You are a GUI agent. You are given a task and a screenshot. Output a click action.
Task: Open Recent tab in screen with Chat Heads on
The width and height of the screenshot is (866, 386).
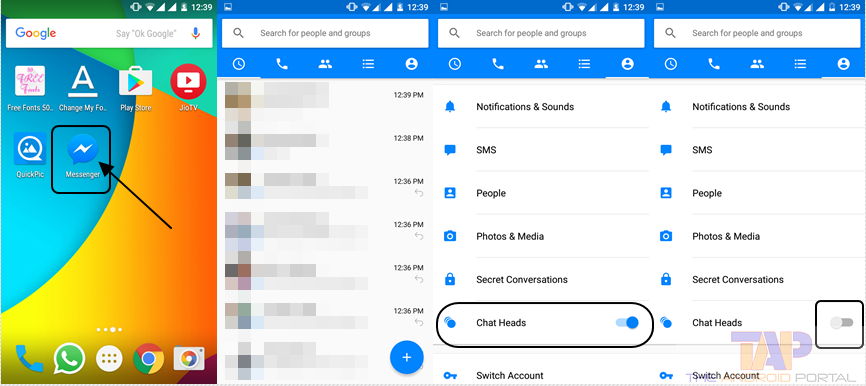(x=455, y=64)
